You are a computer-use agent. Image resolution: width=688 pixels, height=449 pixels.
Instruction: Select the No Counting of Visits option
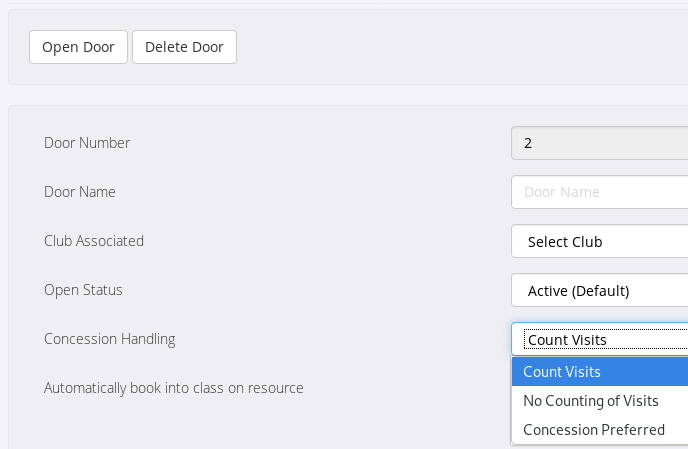click(x=600, y=401)
